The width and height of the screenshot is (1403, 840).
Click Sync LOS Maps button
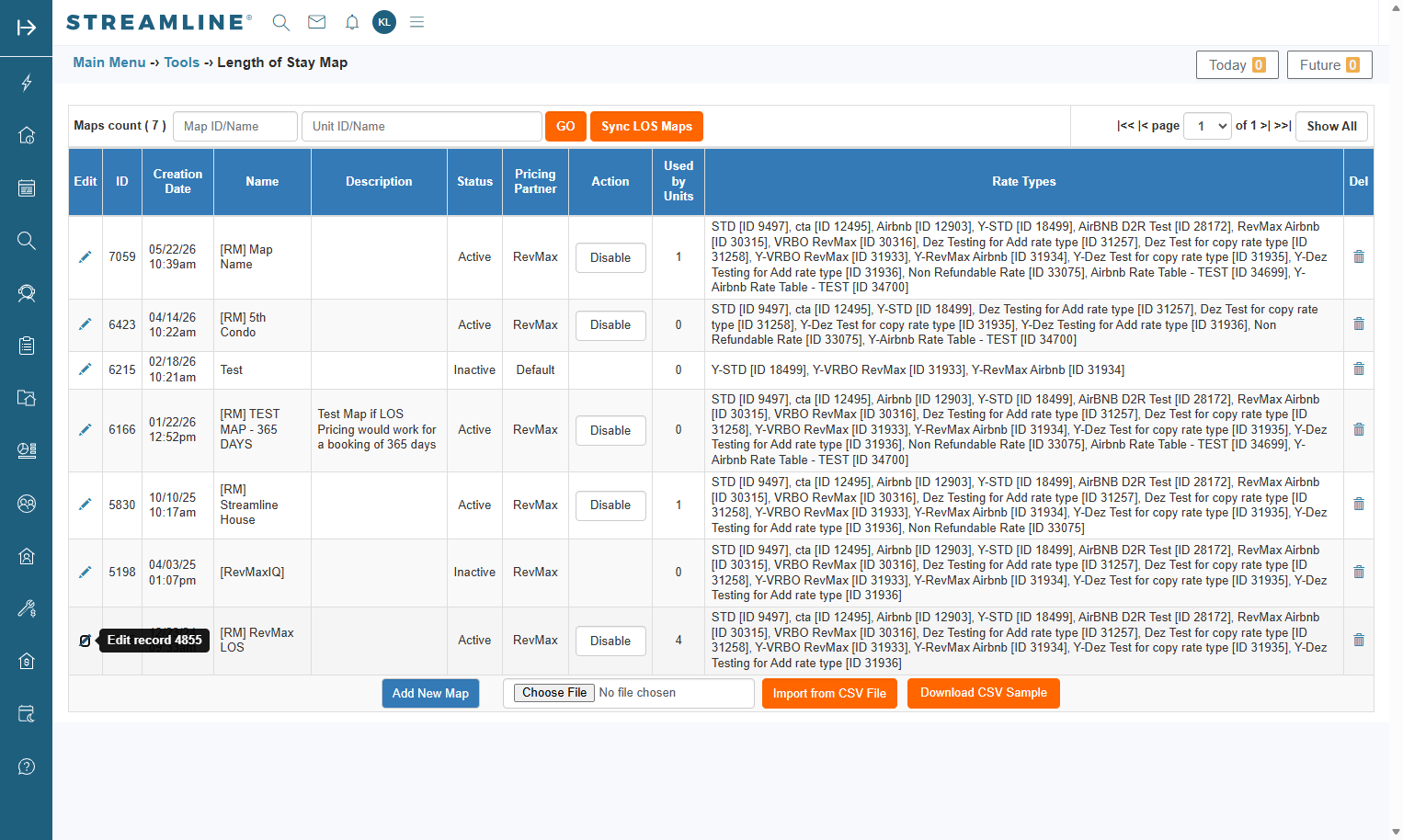pos(646,127)
